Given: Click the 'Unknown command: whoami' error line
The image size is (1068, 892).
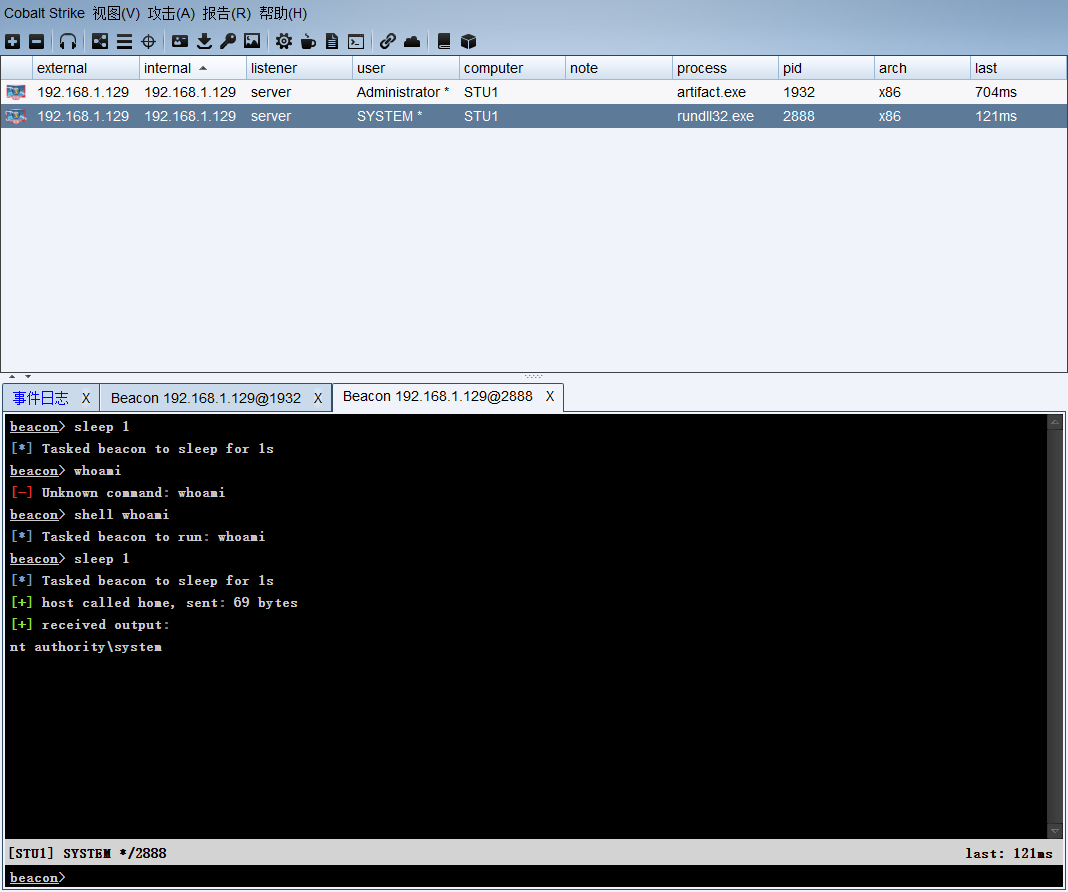Looking at the screenshot, I should click(x=119, y=492).
